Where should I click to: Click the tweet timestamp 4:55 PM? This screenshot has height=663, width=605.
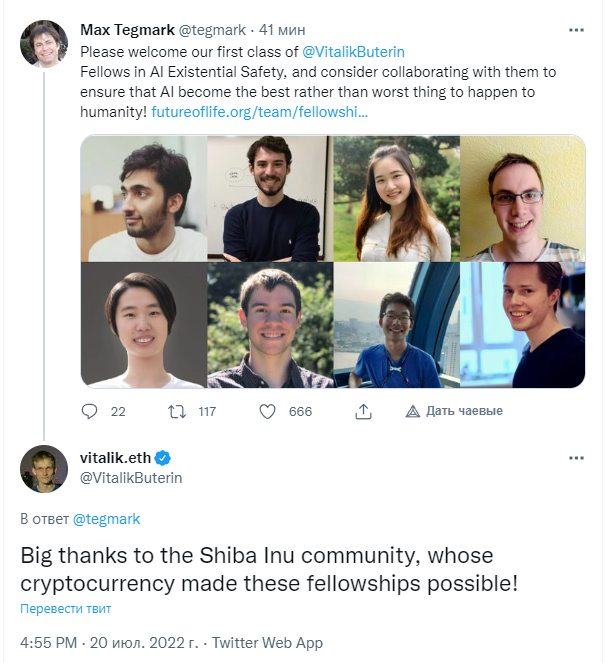[x=48, y=643]
